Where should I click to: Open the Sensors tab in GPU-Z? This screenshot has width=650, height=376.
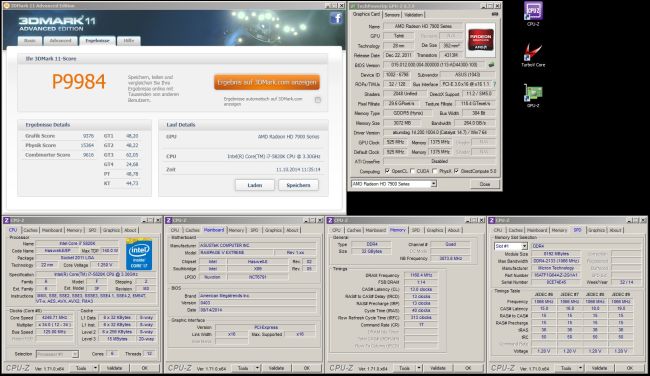[392, 15]
